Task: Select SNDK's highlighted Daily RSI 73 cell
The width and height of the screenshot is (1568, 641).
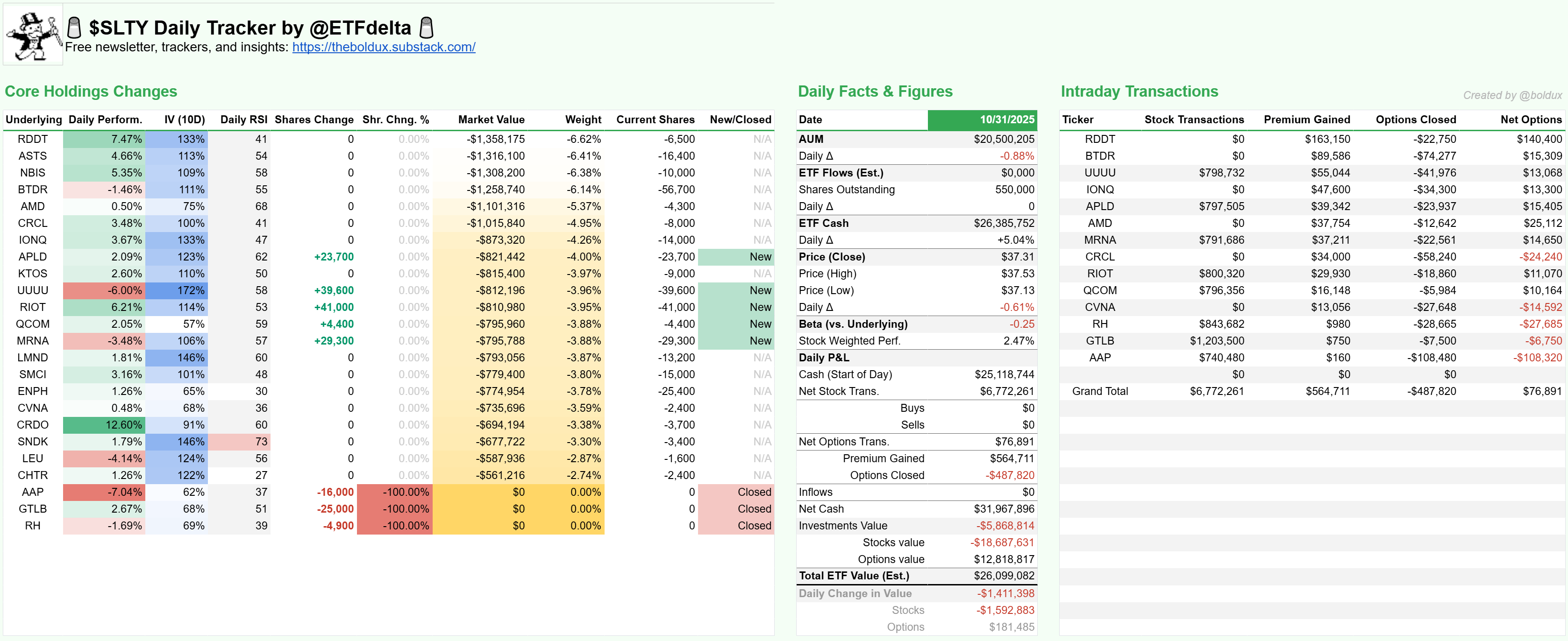Action: (239, 442)
